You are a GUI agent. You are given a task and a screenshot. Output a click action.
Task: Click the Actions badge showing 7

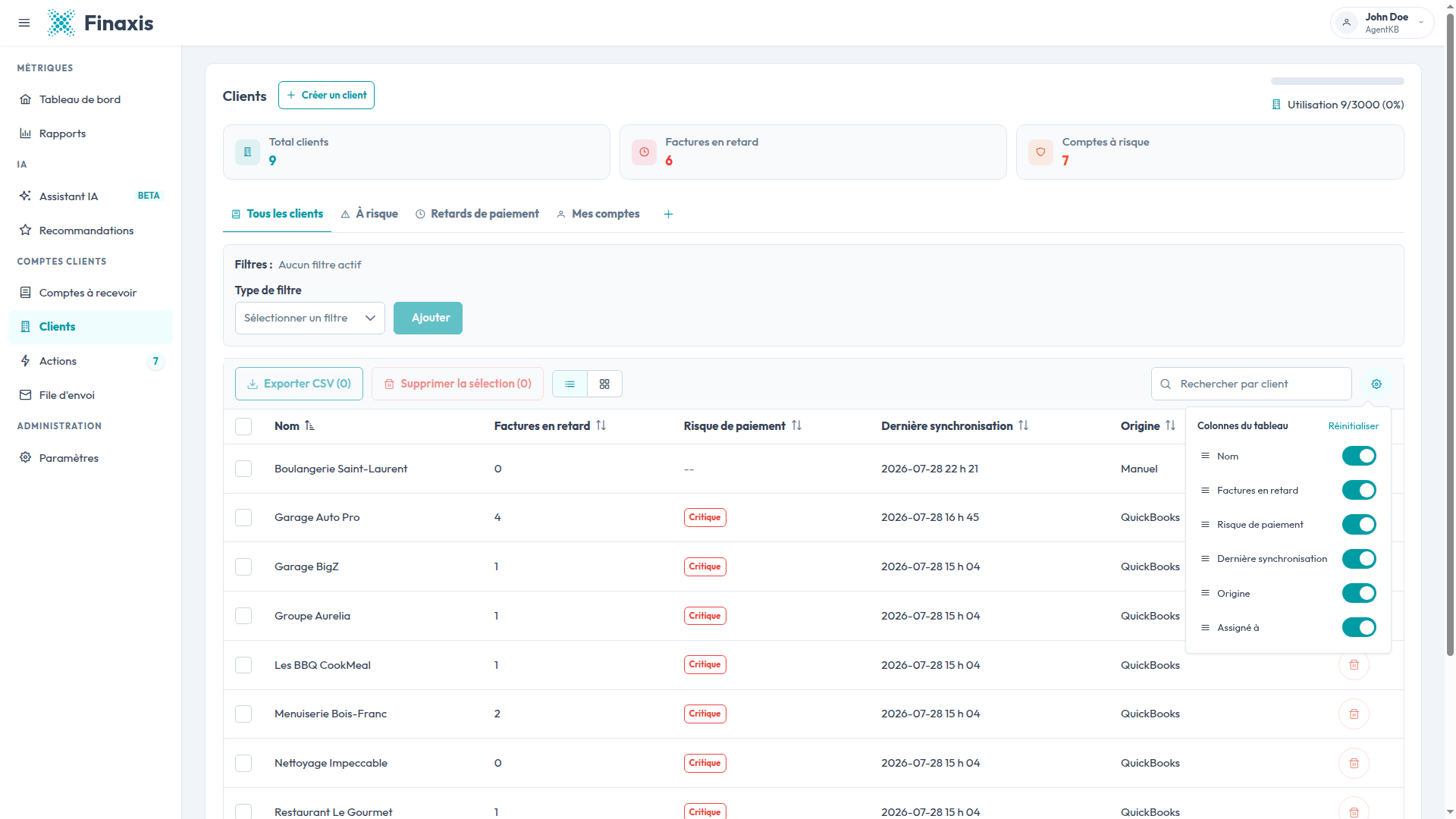tap(155, 362)
